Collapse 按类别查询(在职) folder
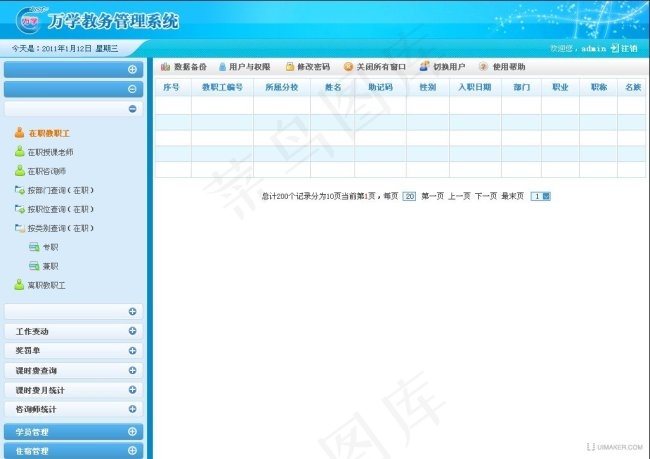Image resolution: width=650 pixels, height=459 pixels. click(x=54, y=228)
